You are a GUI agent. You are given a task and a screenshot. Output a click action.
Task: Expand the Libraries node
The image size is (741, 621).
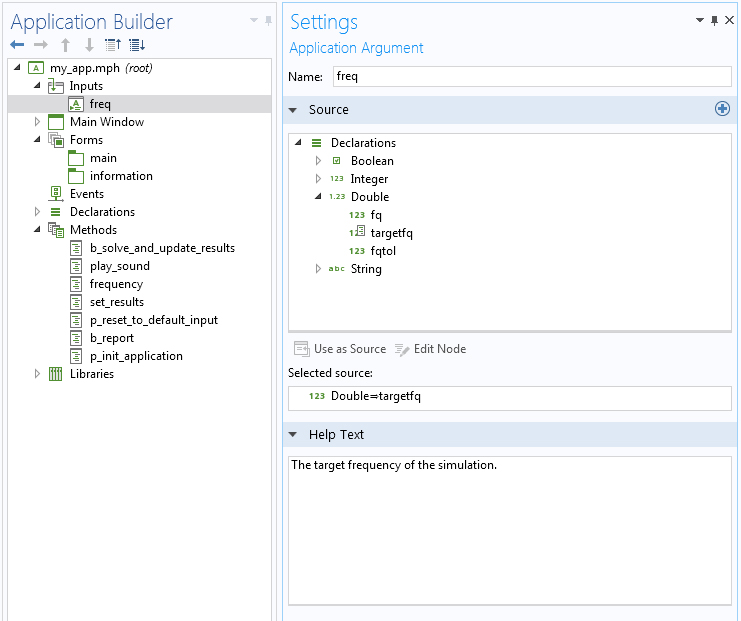(x=37, y=374)
